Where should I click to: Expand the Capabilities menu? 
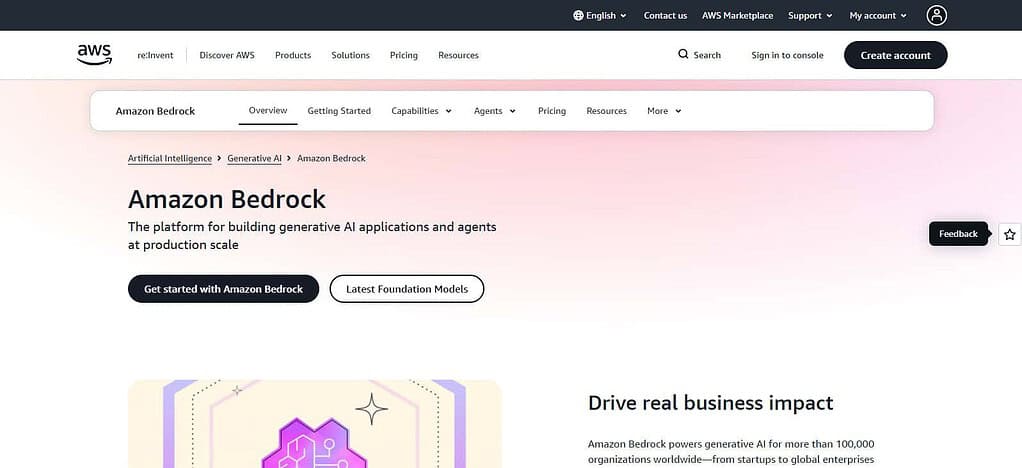[422, 111]
